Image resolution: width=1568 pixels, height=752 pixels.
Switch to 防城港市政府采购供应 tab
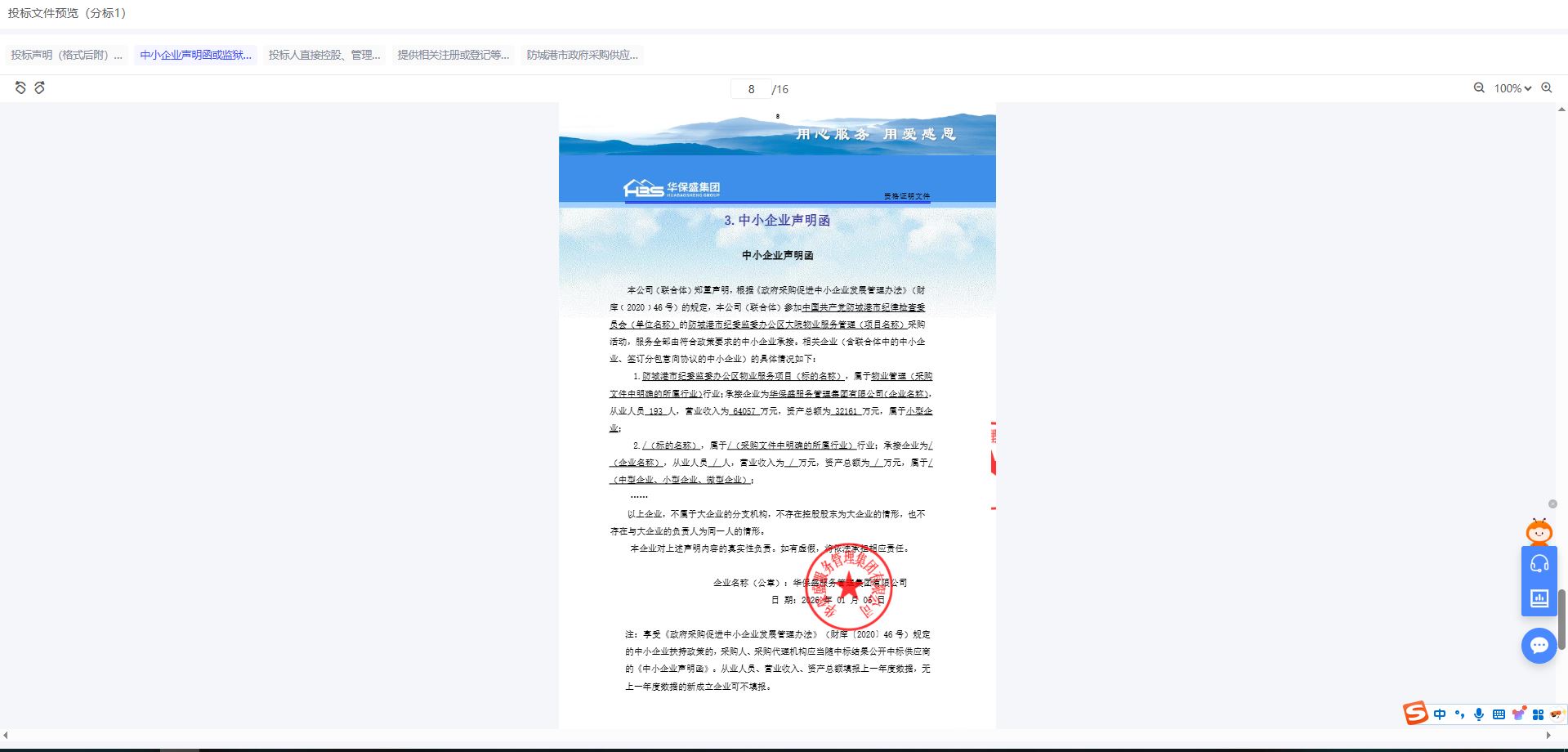coord(582,55)
